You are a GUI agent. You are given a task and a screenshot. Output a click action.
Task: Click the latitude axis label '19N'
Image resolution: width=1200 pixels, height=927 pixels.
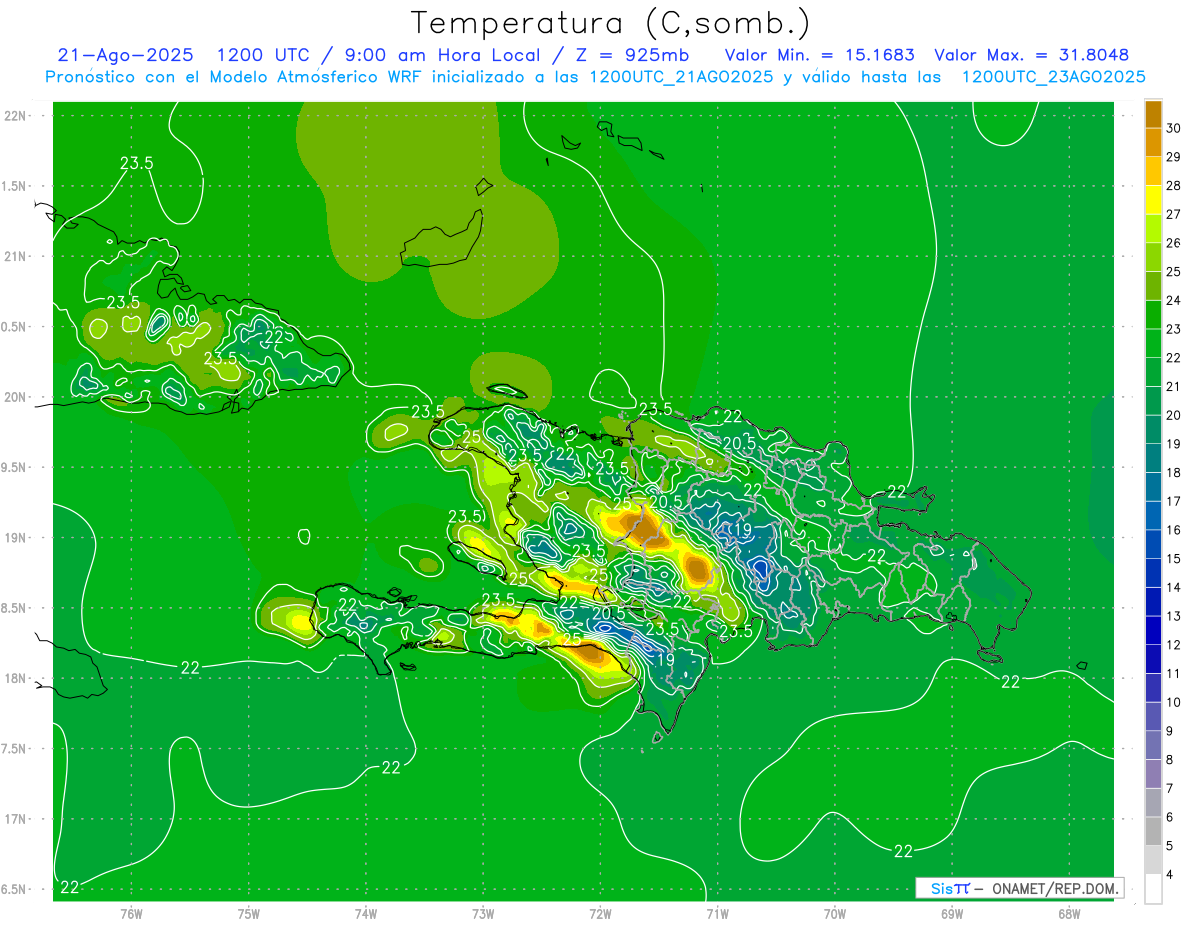pos(17,538)
